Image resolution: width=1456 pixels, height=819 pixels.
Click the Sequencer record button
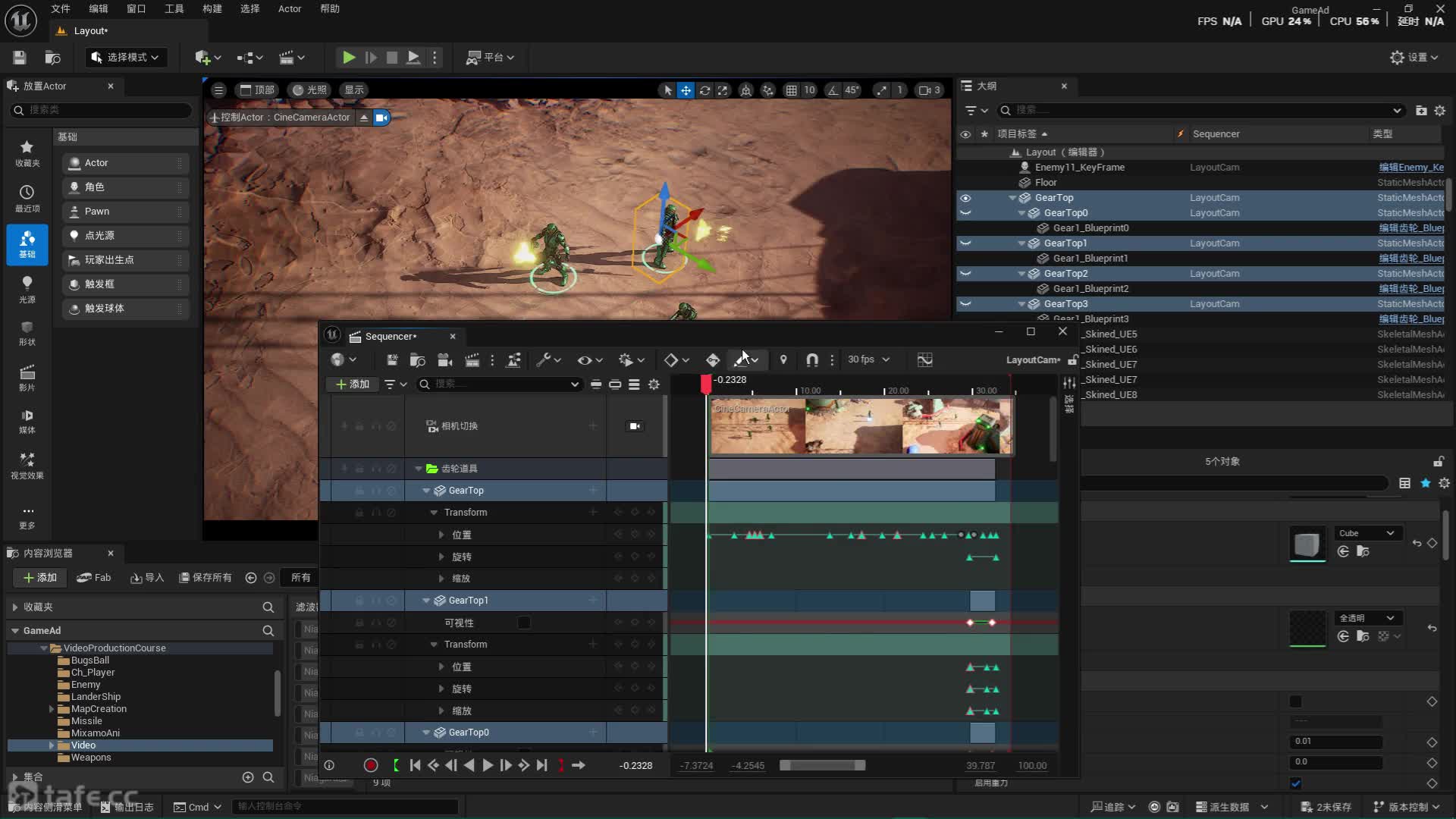pos(371,765)
